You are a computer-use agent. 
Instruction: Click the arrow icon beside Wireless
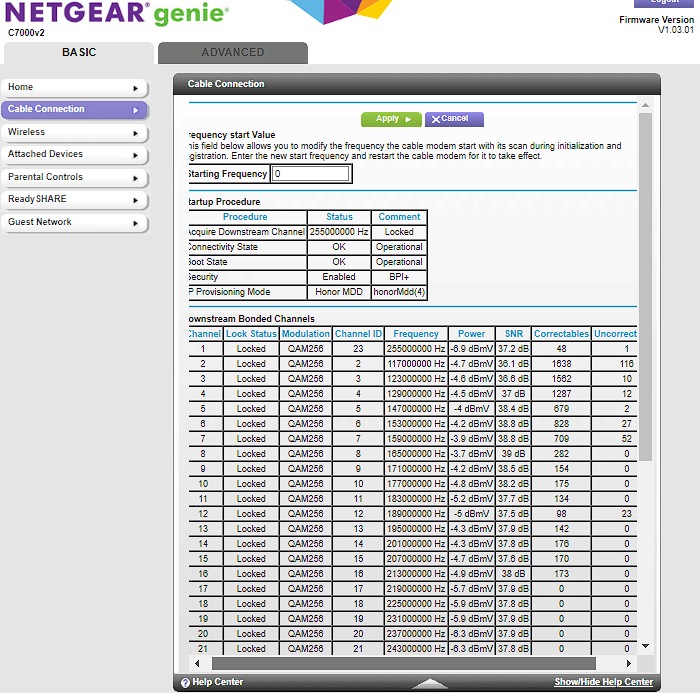(135, 132)
